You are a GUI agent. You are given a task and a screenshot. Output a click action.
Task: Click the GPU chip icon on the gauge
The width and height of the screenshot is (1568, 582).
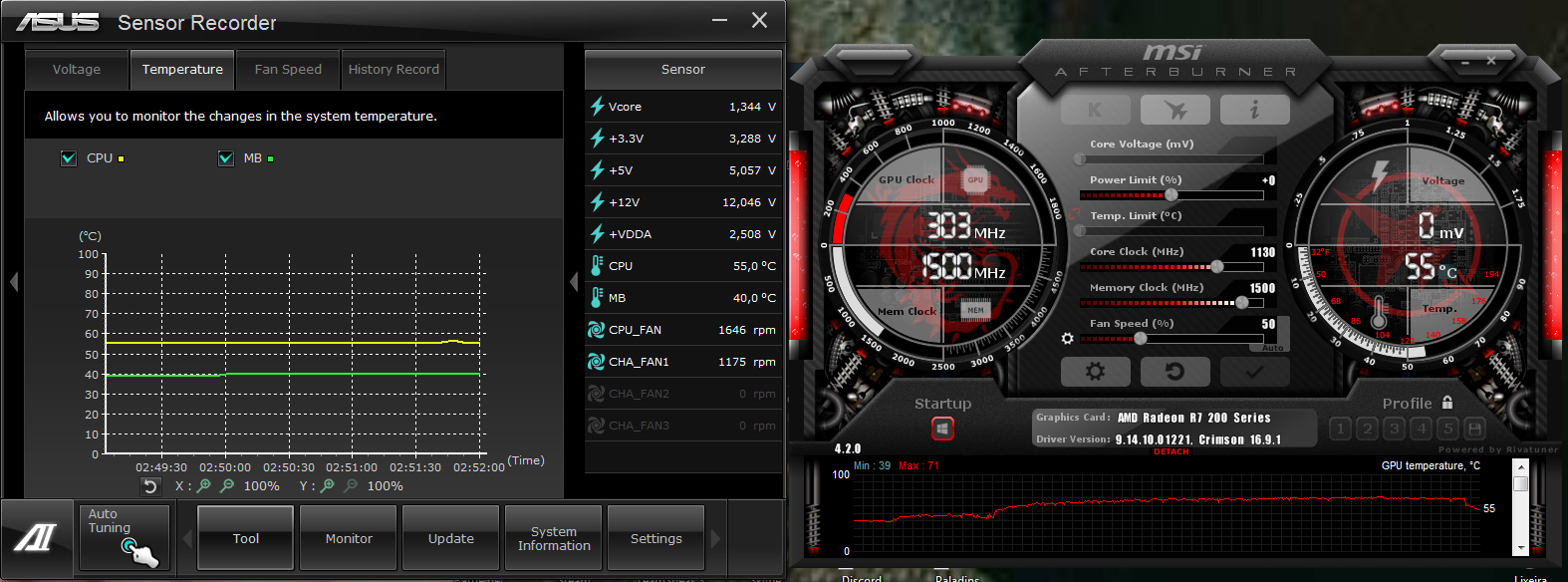point(975,179)
